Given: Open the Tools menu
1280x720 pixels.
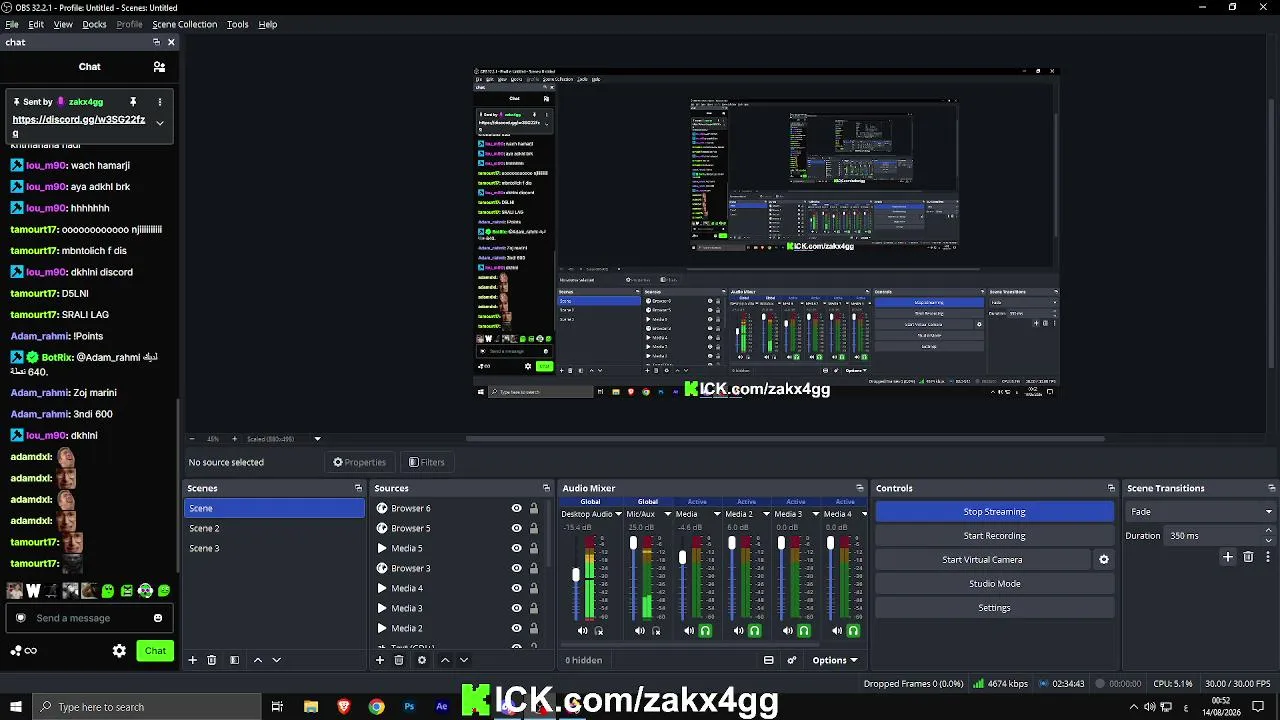Looking at the screenshot, I should (x=238, y=24).
